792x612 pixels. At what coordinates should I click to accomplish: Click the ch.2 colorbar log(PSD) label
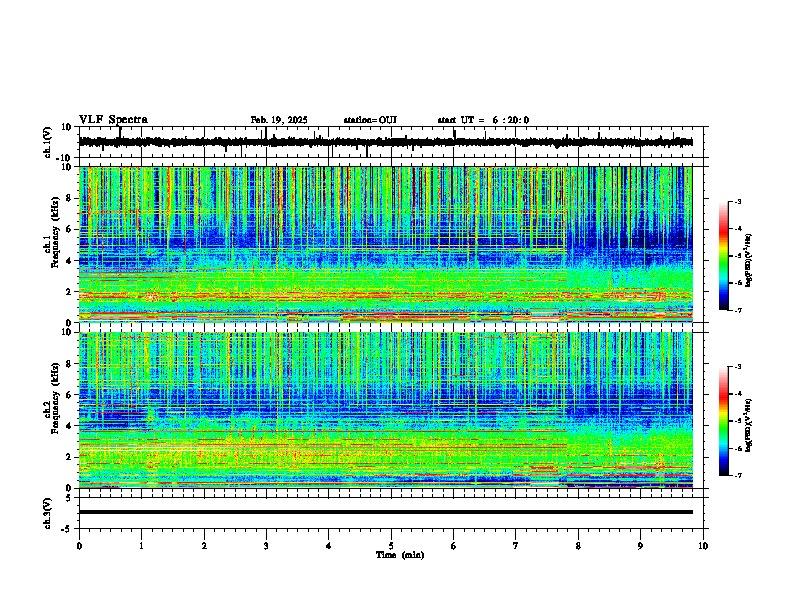click(749, 425)
